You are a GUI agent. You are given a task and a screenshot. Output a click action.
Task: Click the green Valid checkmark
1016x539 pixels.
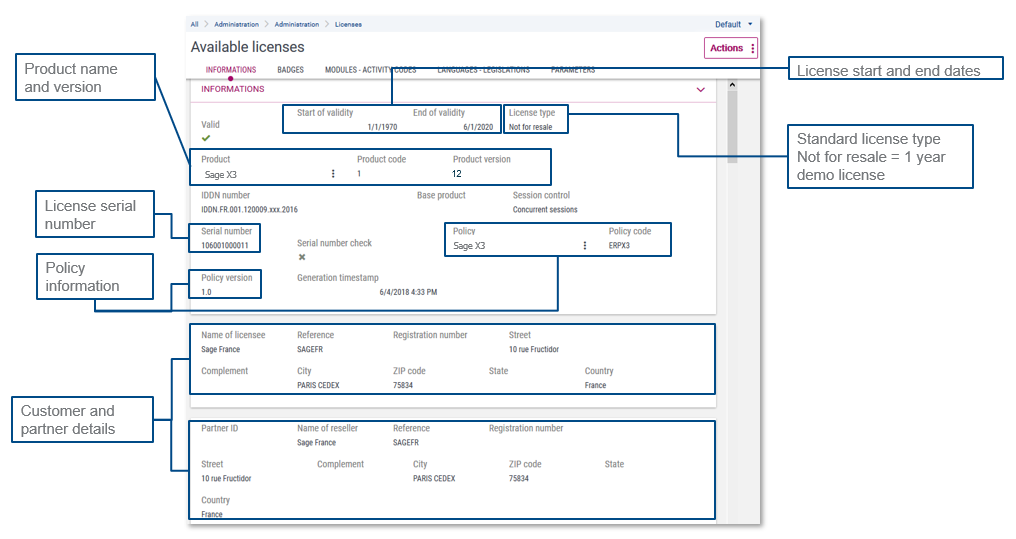click(x=206, y=138)
